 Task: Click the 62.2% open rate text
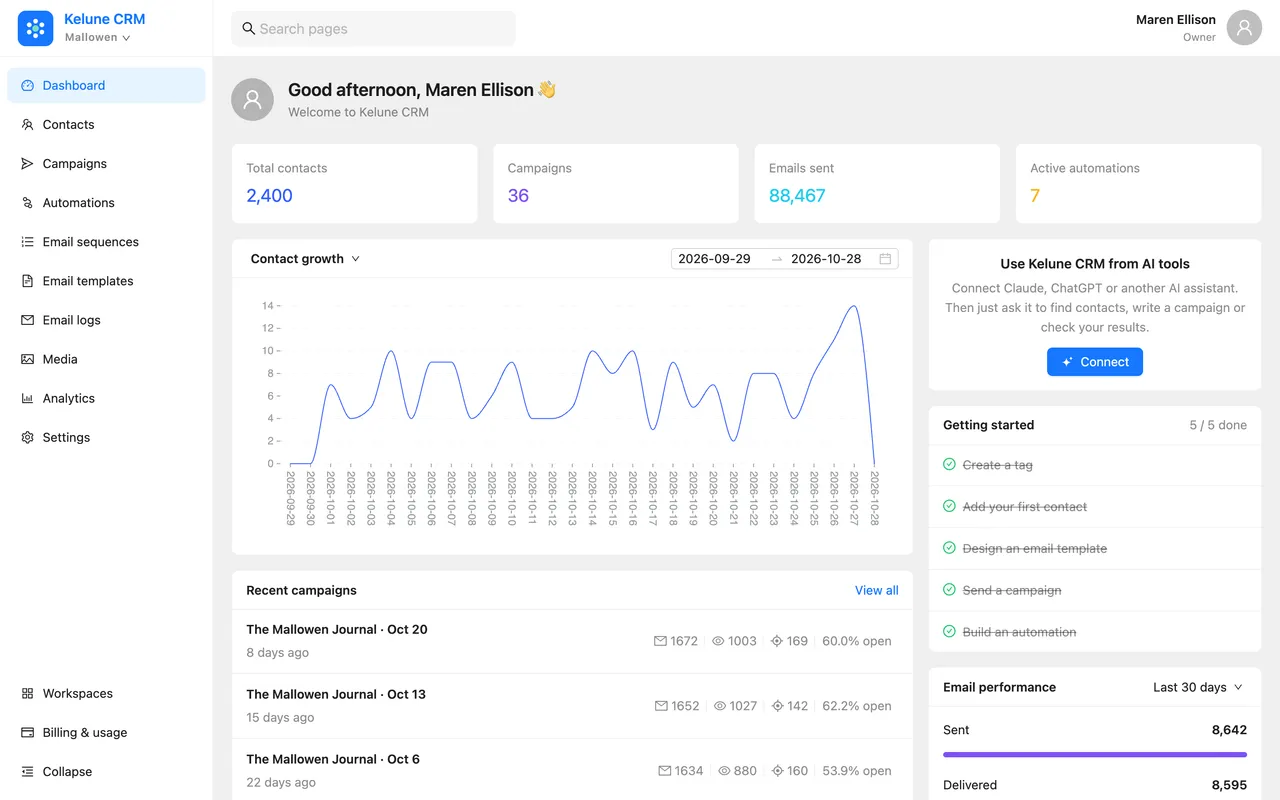click(x=857, y=706)
